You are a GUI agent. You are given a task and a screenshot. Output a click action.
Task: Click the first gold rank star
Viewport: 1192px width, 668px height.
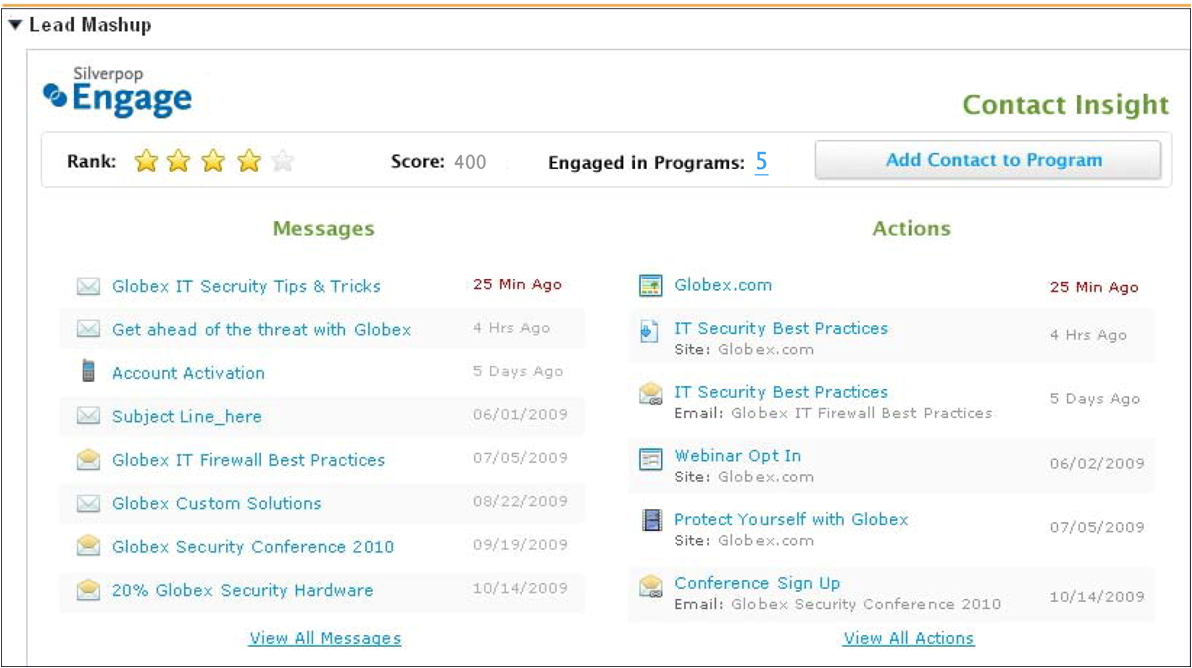pos(146,161)
